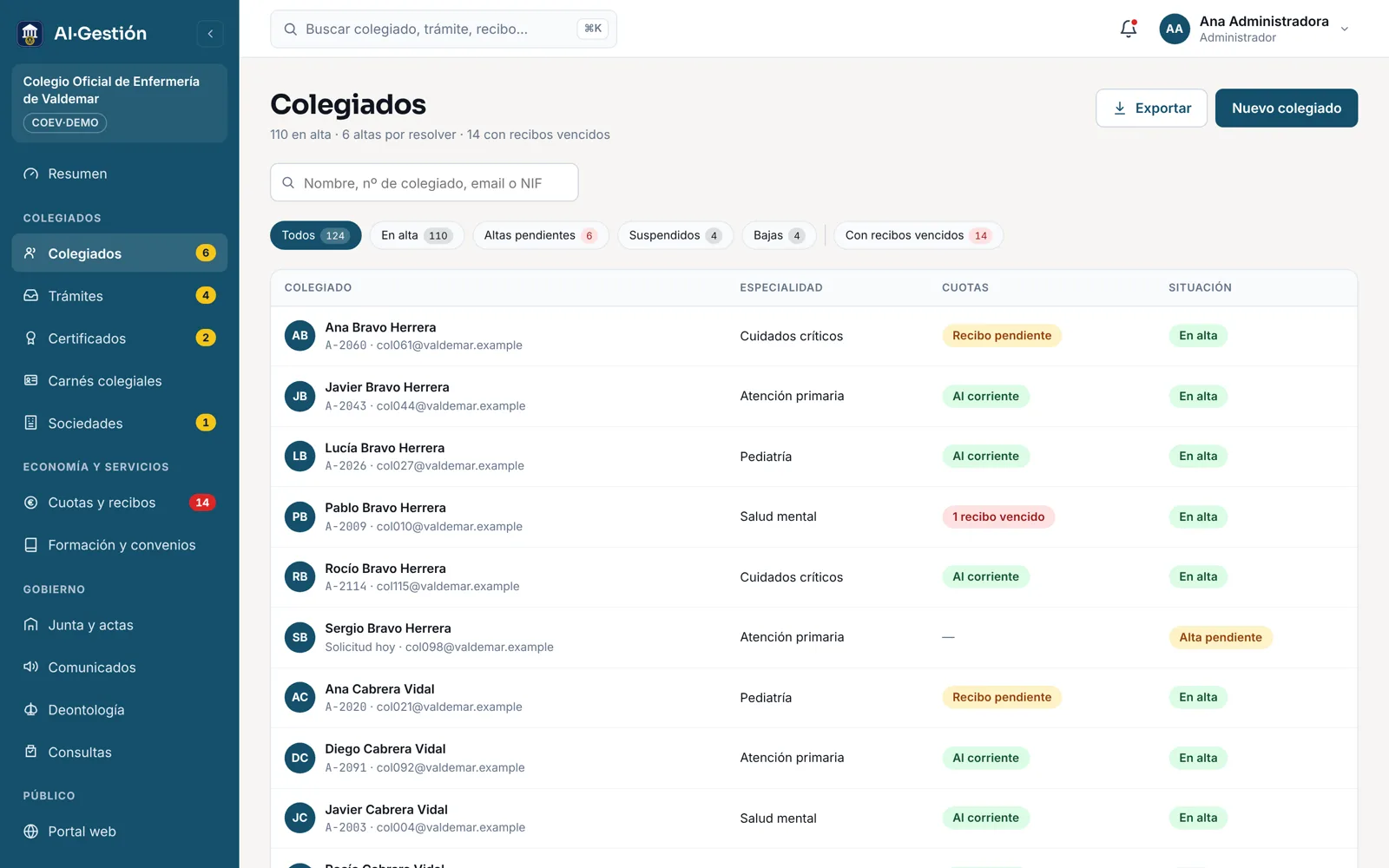The width and height of the screenshot is (1389, 868).
Task: Filter by Con recibos vencidos
Action: (x=918, y=235)
